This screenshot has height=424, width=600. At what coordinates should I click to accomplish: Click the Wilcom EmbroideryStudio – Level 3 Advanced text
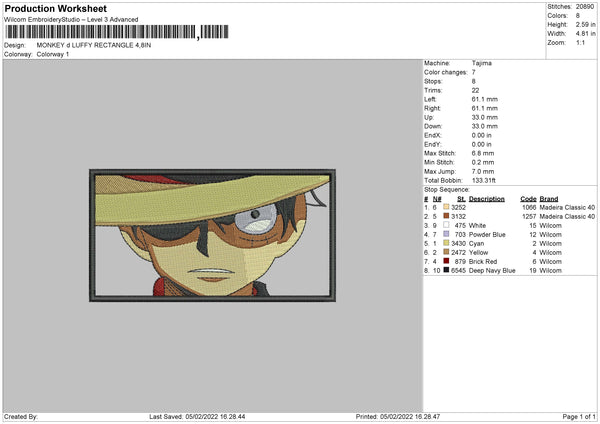pos(71,20)
